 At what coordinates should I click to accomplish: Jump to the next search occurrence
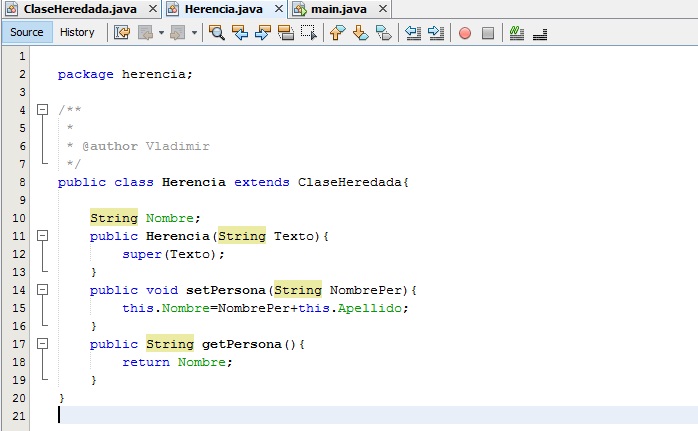pyautogui.click(x=263, y=33)
